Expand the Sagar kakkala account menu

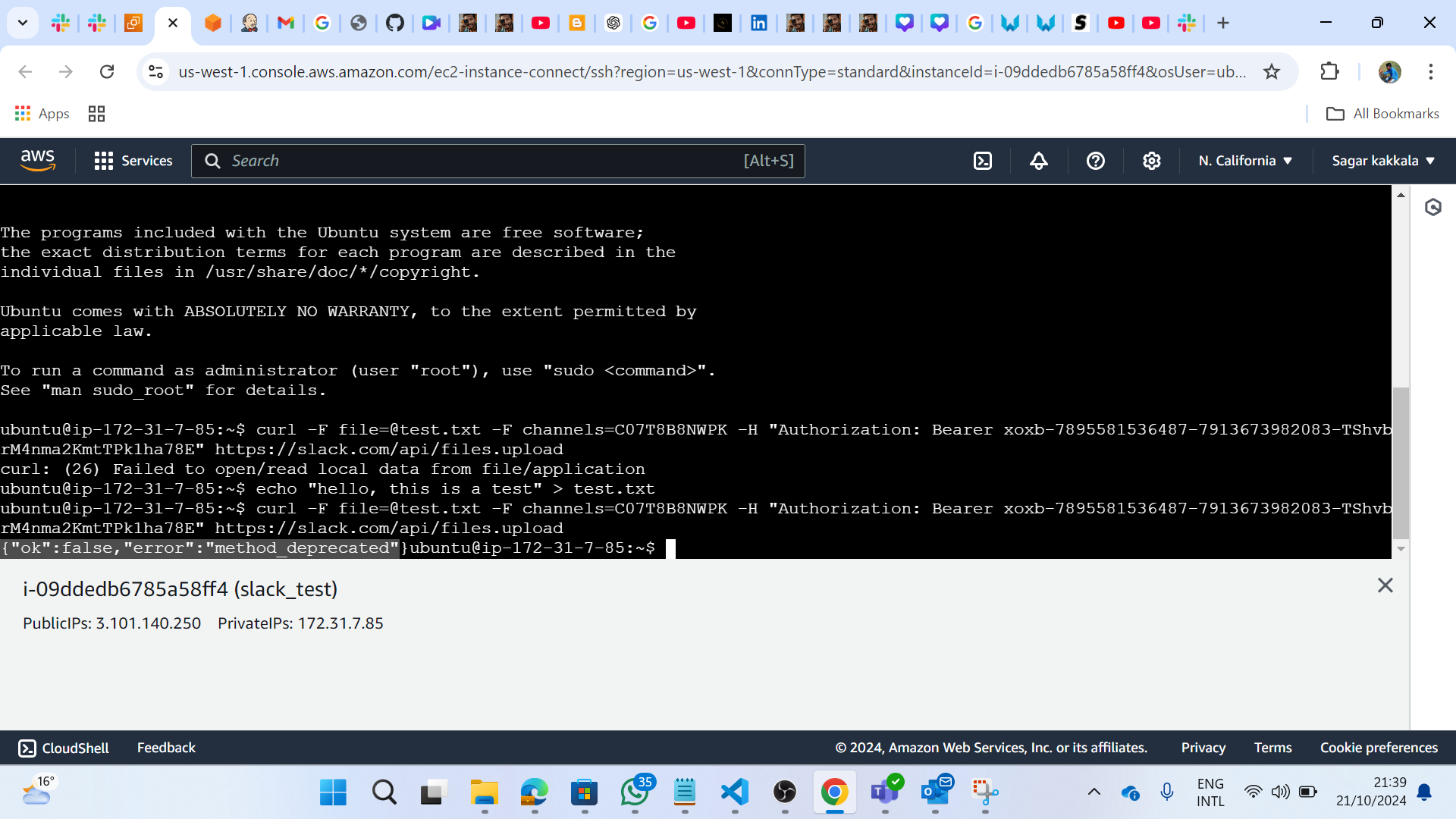[x=1383, y=161]
